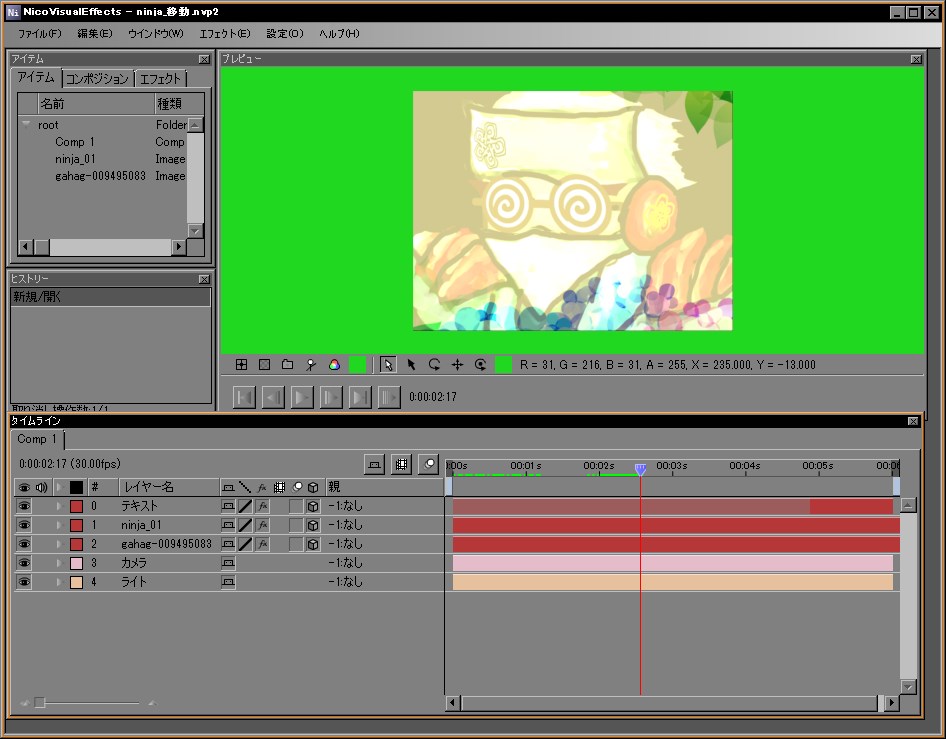946x739 pixels.
Task: Toggle 3D cube switch on gahag-009495083 layer
Action: pyautogui.click(x=313, y=544)
